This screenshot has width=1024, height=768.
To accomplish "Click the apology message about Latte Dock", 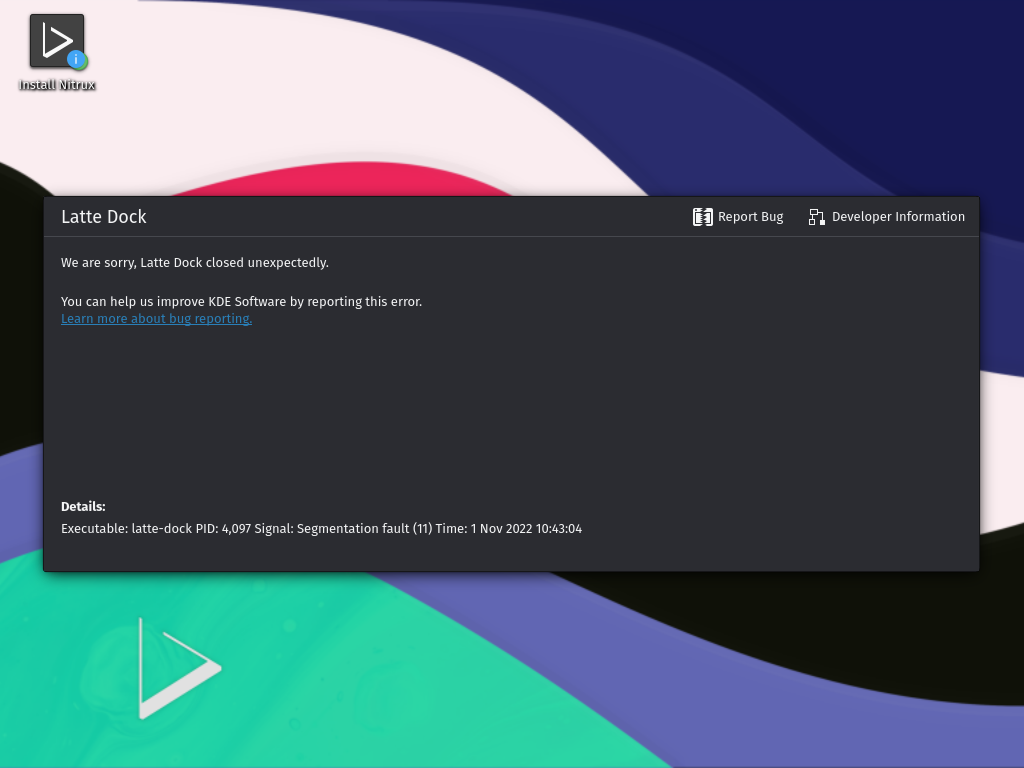I will coord(195,262).
